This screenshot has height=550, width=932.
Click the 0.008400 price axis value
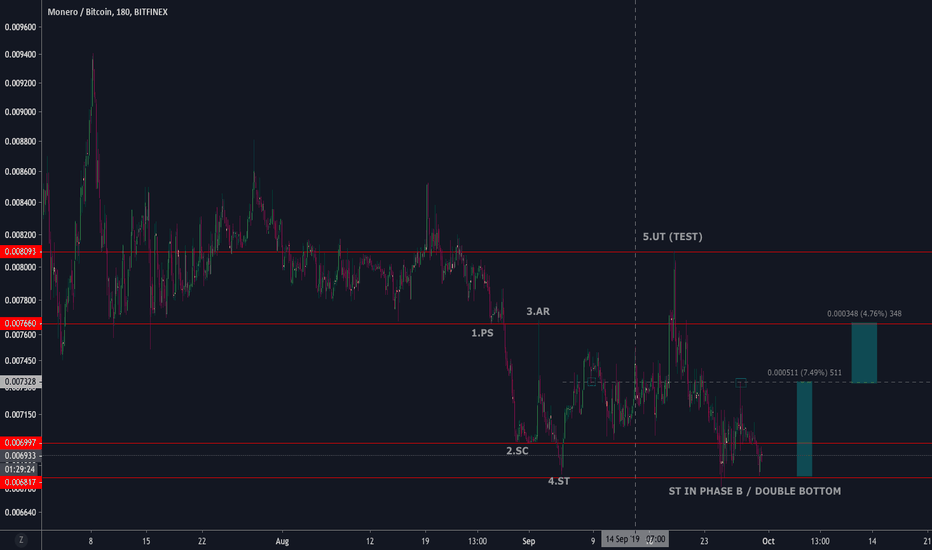pos(20,202)
